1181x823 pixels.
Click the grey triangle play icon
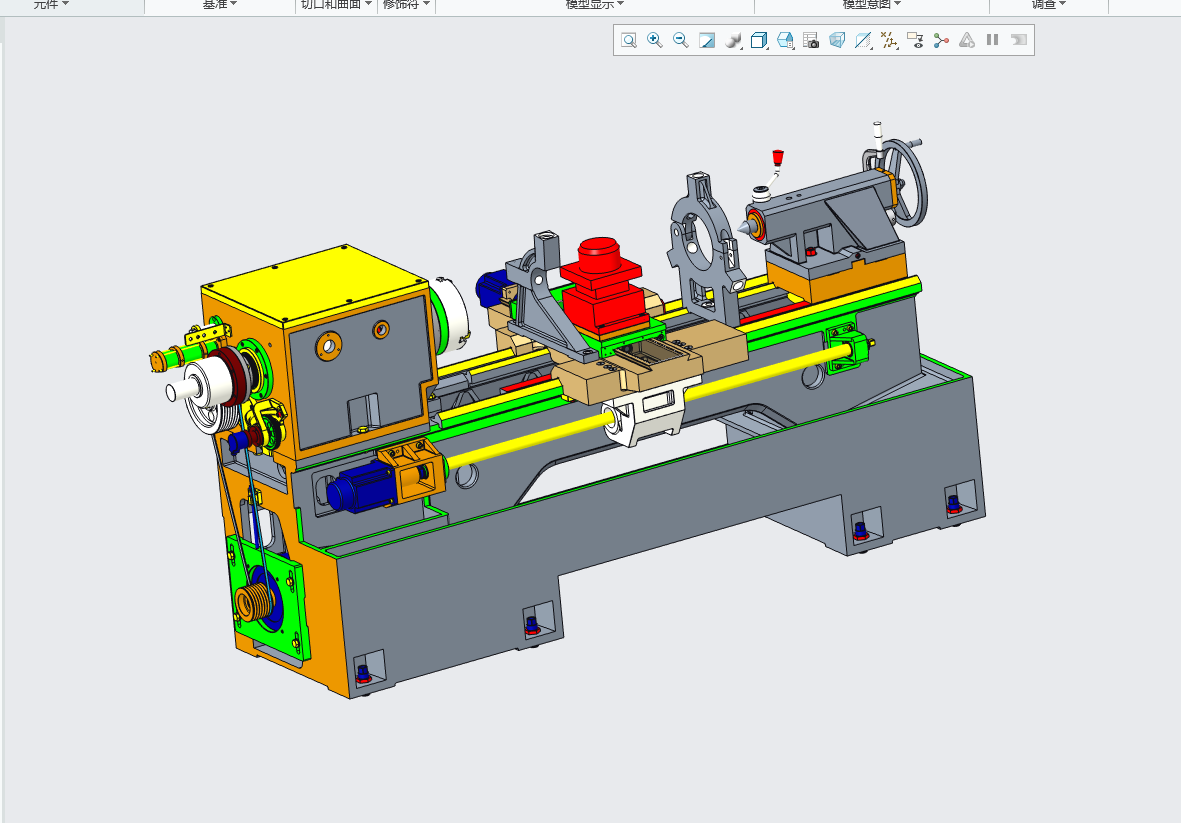pos(967,41)
